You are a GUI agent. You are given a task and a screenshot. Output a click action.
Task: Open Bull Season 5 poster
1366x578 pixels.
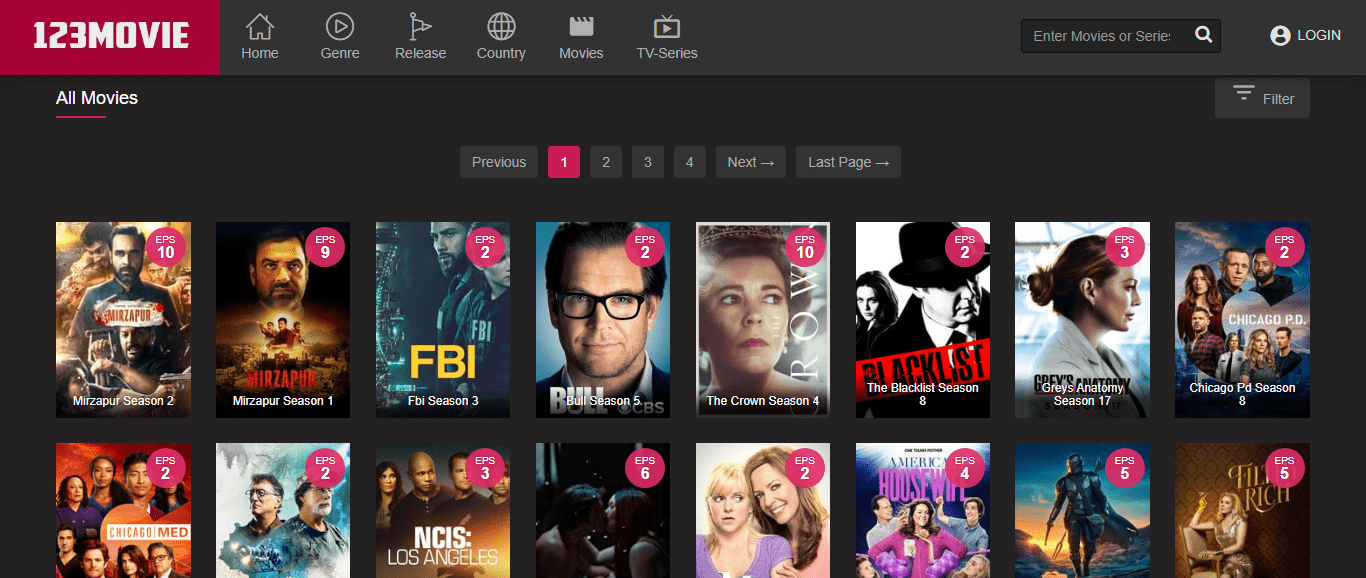coord(603,320)
